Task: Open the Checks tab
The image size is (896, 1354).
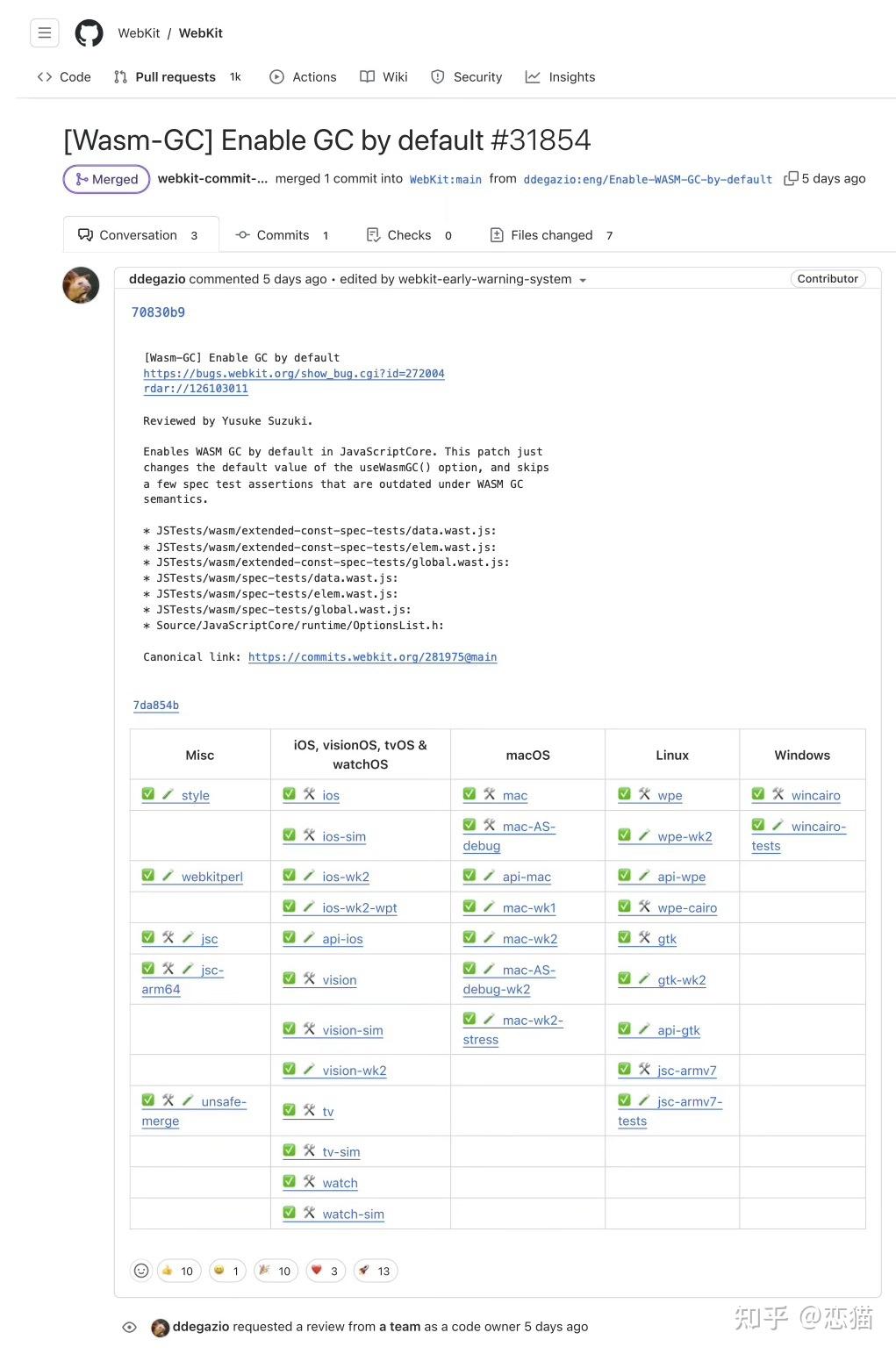Action: pos(409,235)
